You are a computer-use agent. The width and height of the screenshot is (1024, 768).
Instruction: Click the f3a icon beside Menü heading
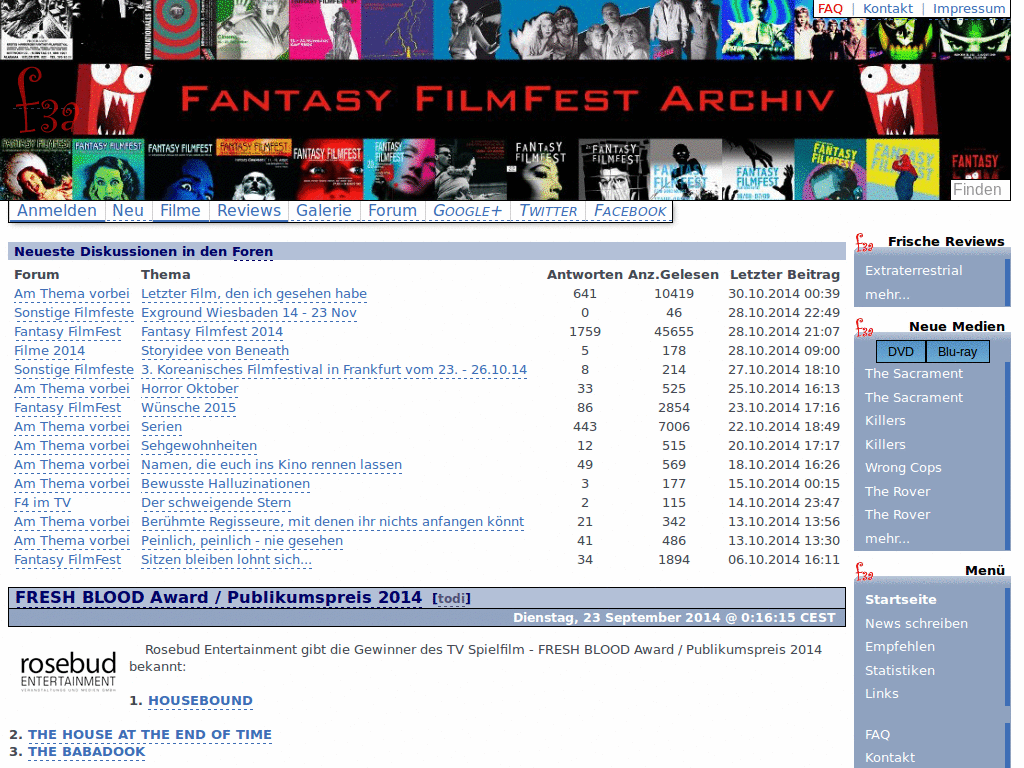coord(864,571)
